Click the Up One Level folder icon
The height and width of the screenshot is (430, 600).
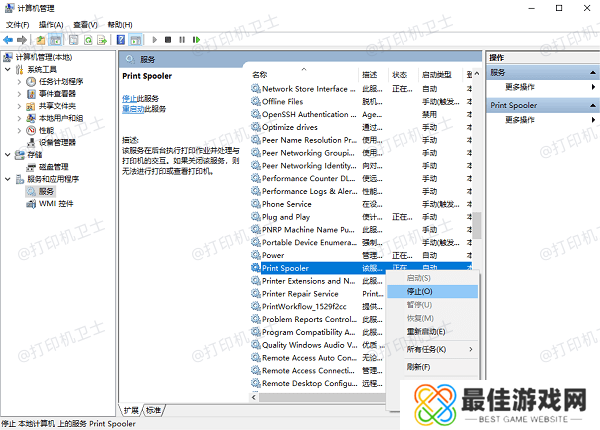[41, 40]
